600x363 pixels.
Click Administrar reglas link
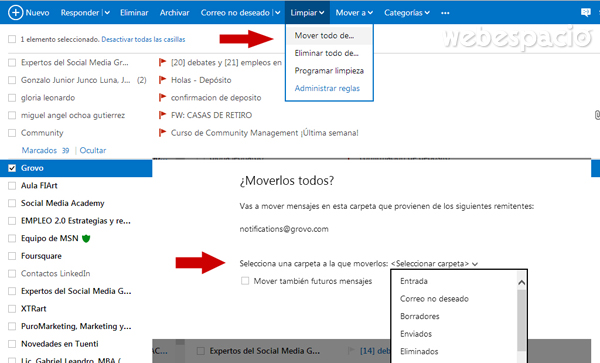pos(327,88)
